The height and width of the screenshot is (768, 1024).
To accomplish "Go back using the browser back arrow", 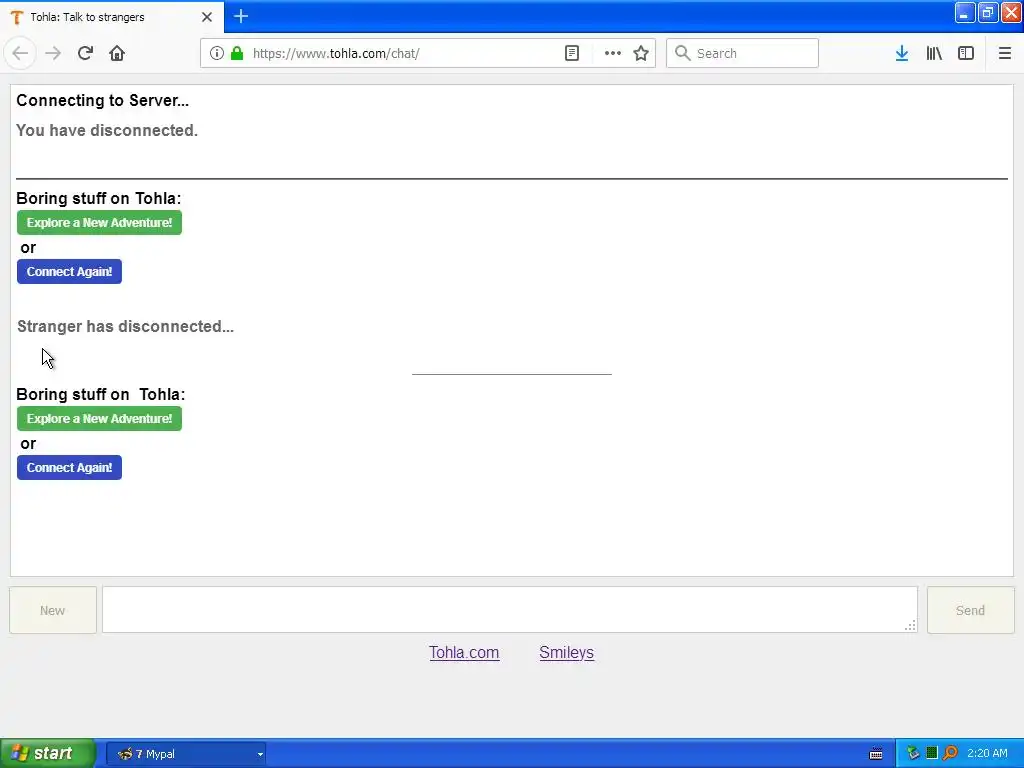I will click(x=20, y=54).
